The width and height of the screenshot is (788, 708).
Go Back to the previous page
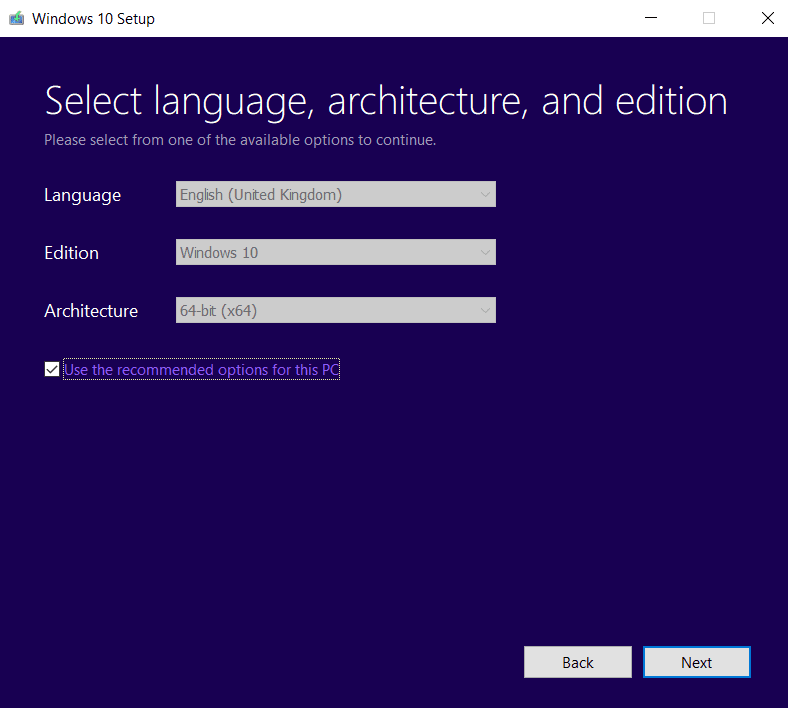pos(578,662)
